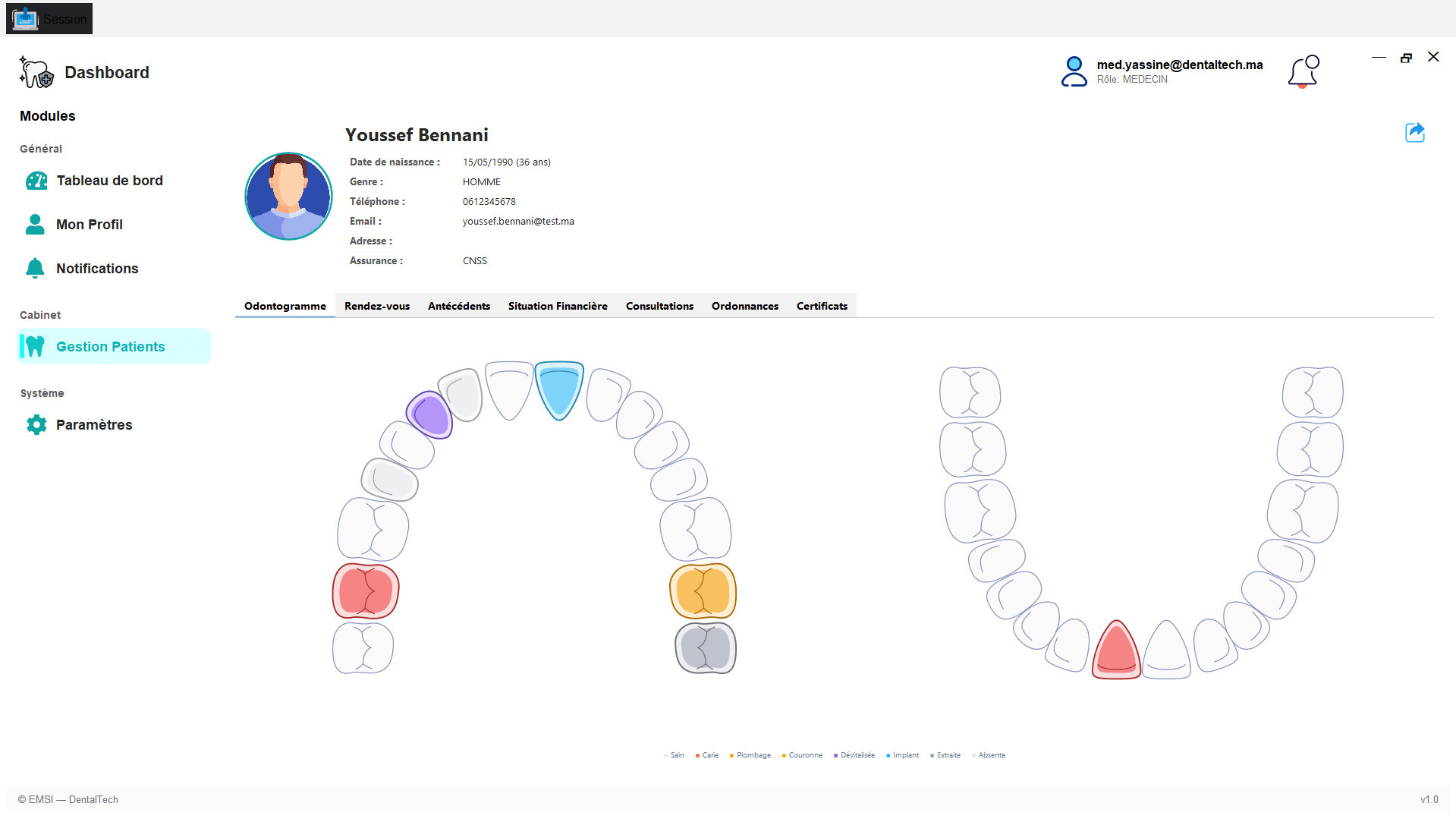
Task: Switch to Rendez-vous tab
Action: point(377,306)
